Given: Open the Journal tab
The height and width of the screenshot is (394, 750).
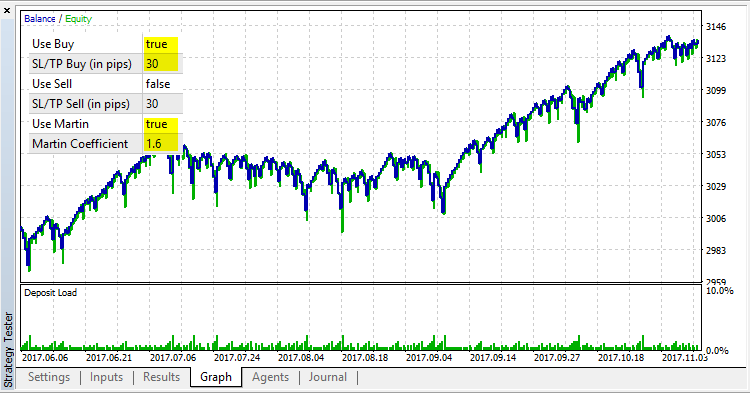Looking at the screenshot, I should pyautogui.click(x=328, y=377).
